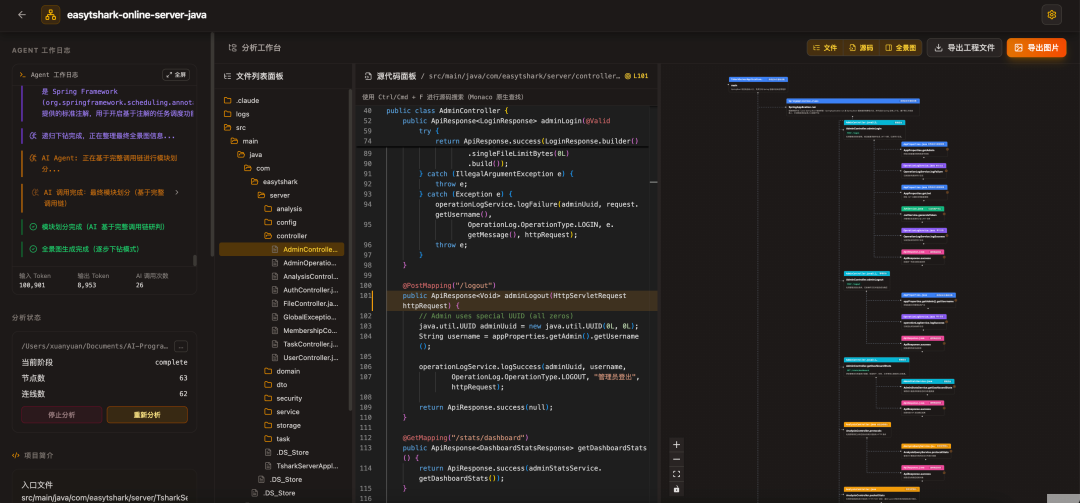Expand the AI 调用完成 log entry chevron

[177, 191]
